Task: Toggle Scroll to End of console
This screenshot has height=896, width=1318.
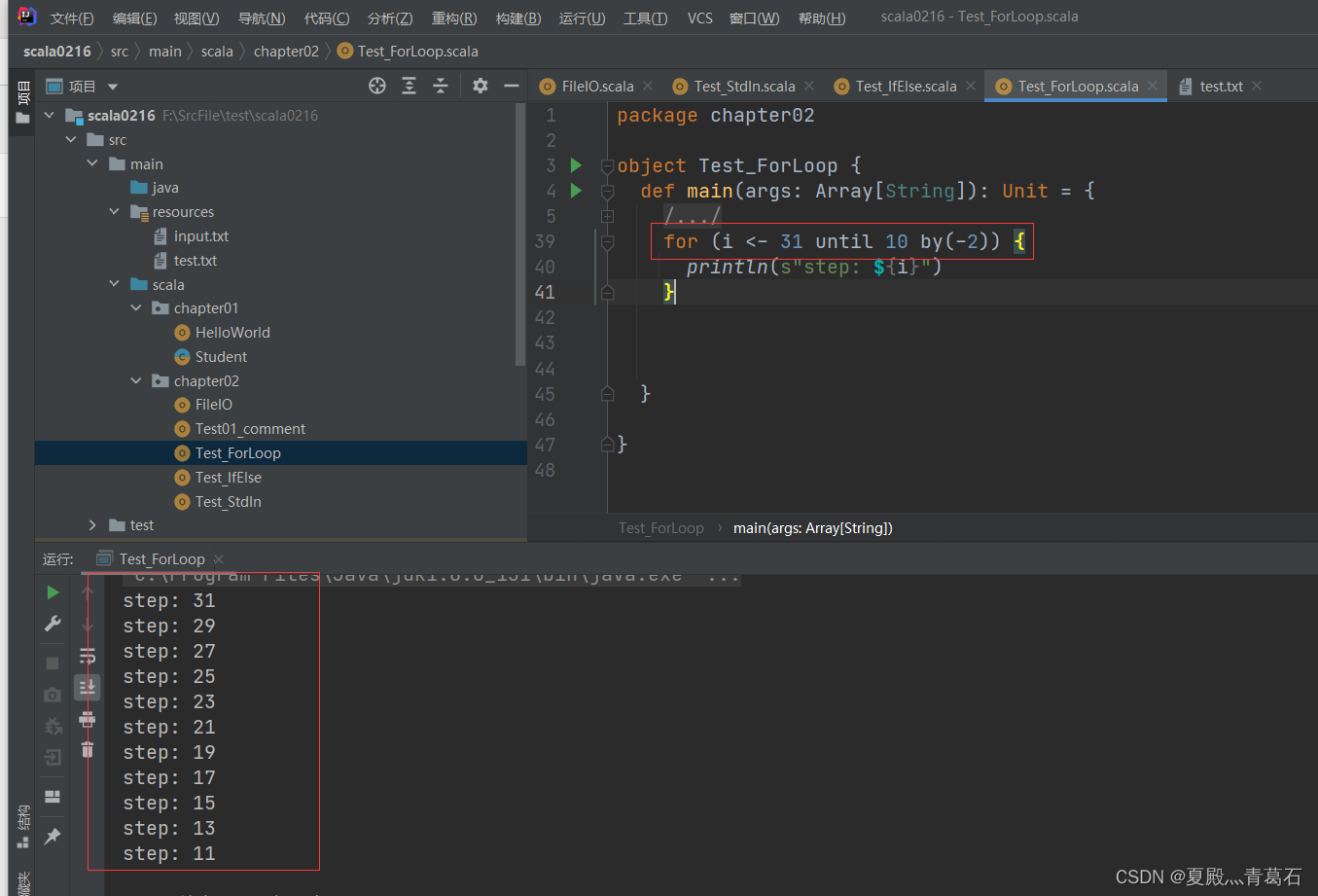Action: click(x=88, y=687)
